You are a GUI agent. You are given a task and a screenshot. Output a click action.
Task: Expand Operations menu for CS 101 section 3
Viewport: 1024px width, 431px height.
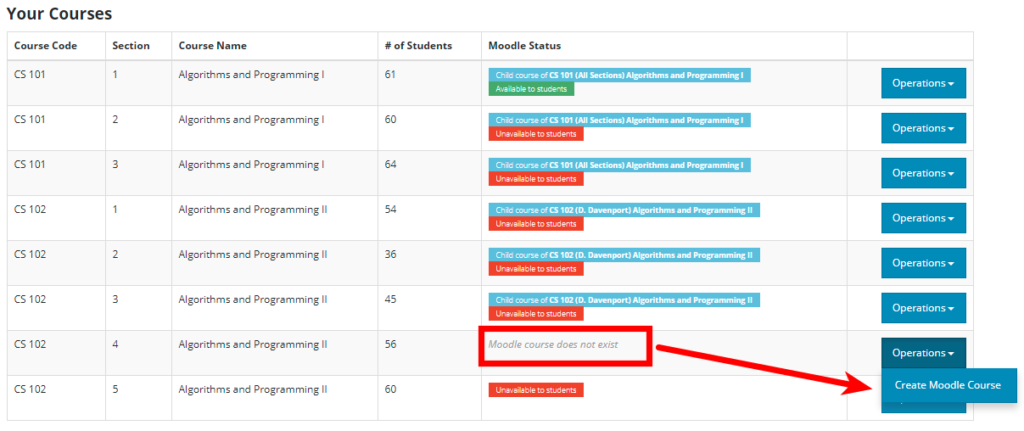[x=922, y=173]
